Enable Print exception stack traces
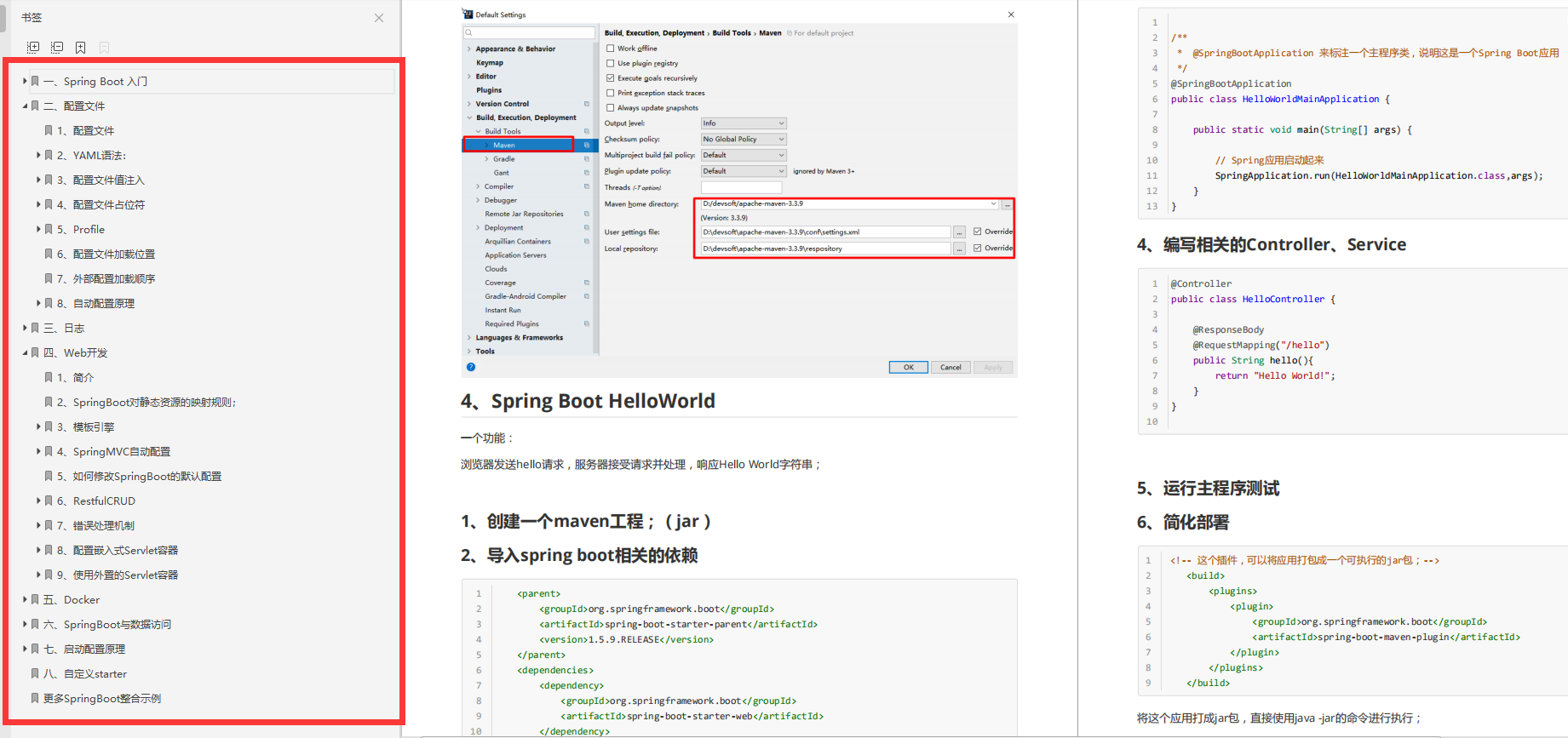The height and width of the screenshot is (738, 1568). [x=610, y=93]
